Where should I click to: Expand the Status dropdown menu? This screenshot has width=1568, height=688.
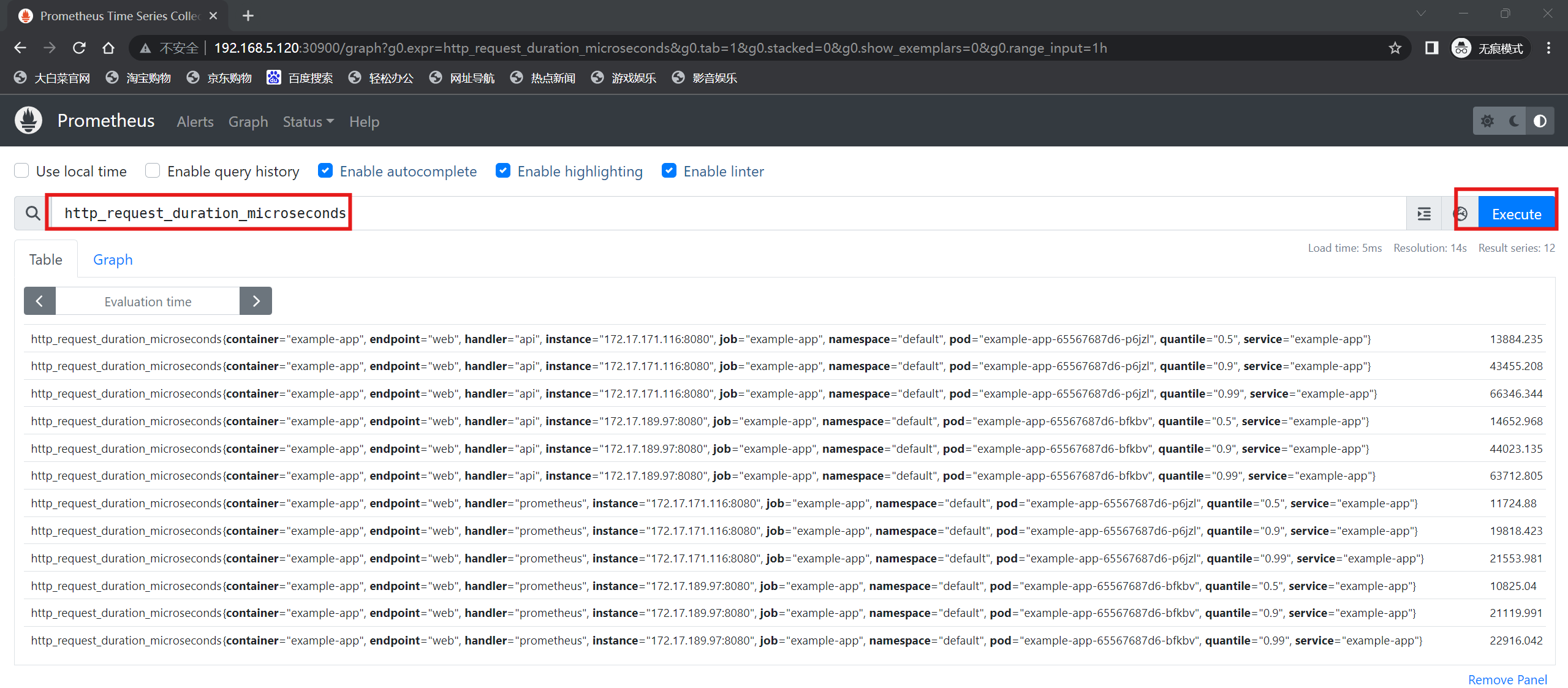point(308,122)
